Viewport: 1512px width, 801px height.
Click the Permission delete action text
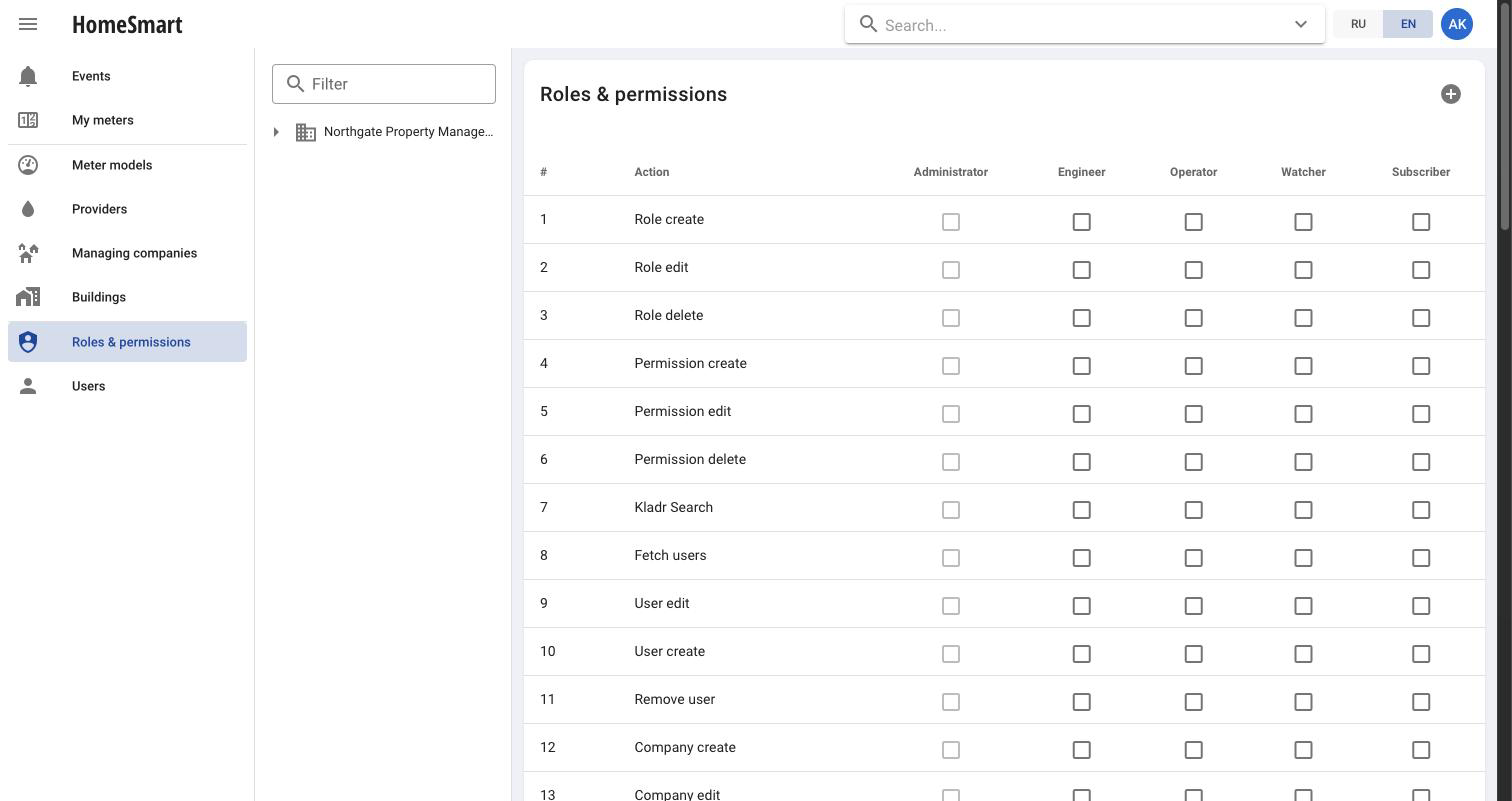tap(690, 459)
